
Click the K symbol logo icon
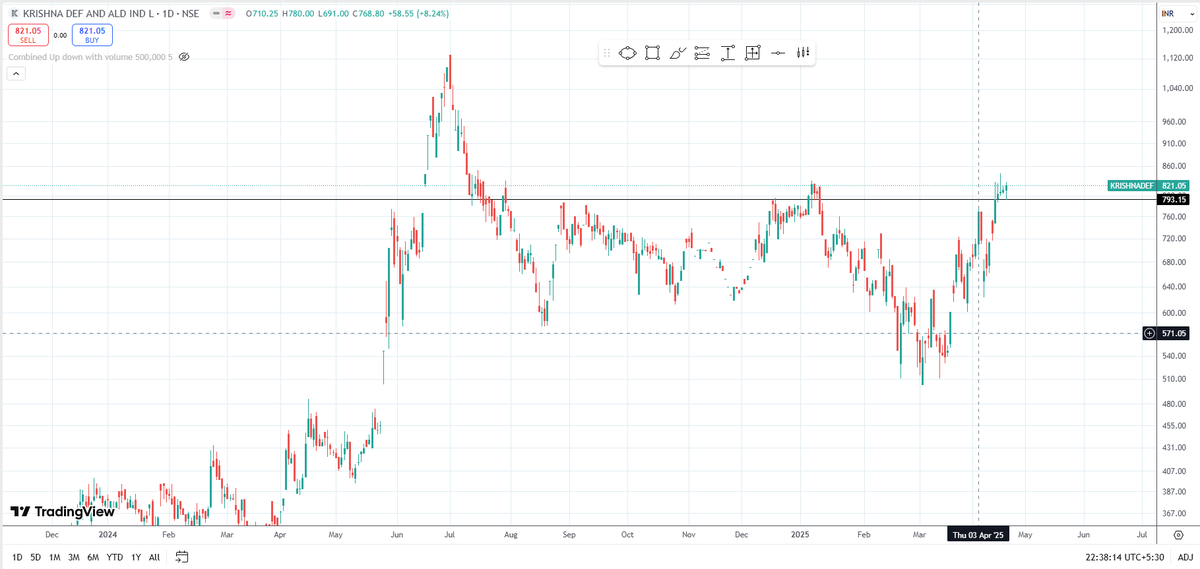pyautogui.click(x=13, y=13)
